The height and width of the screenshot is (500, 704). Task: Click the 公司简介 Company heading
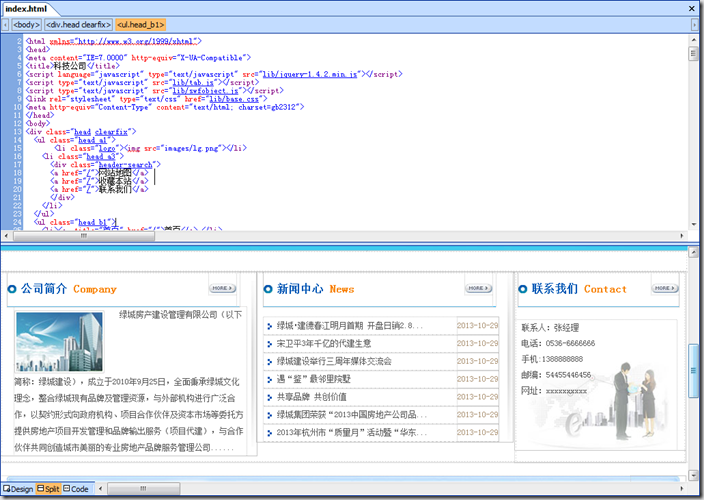coord(68,289)
